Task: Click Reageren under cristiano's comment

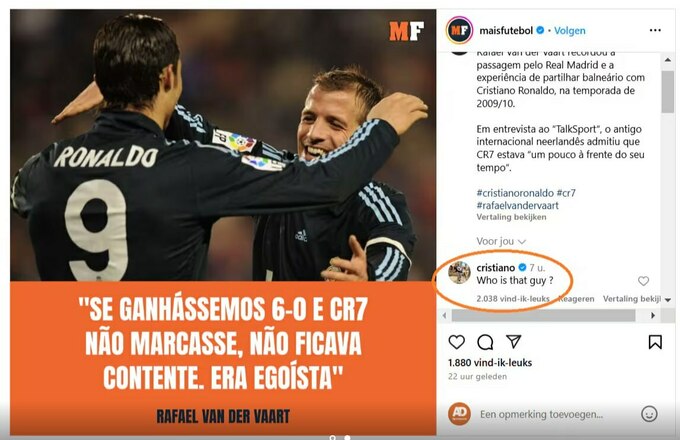Action: pyautogui.click(x=576, y=299)
